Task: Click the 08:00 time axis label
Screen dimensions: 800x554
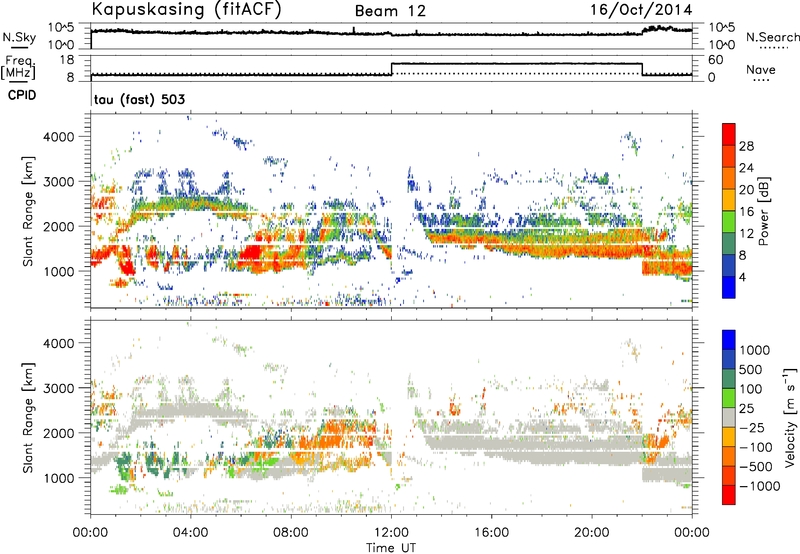Action: 291,533
